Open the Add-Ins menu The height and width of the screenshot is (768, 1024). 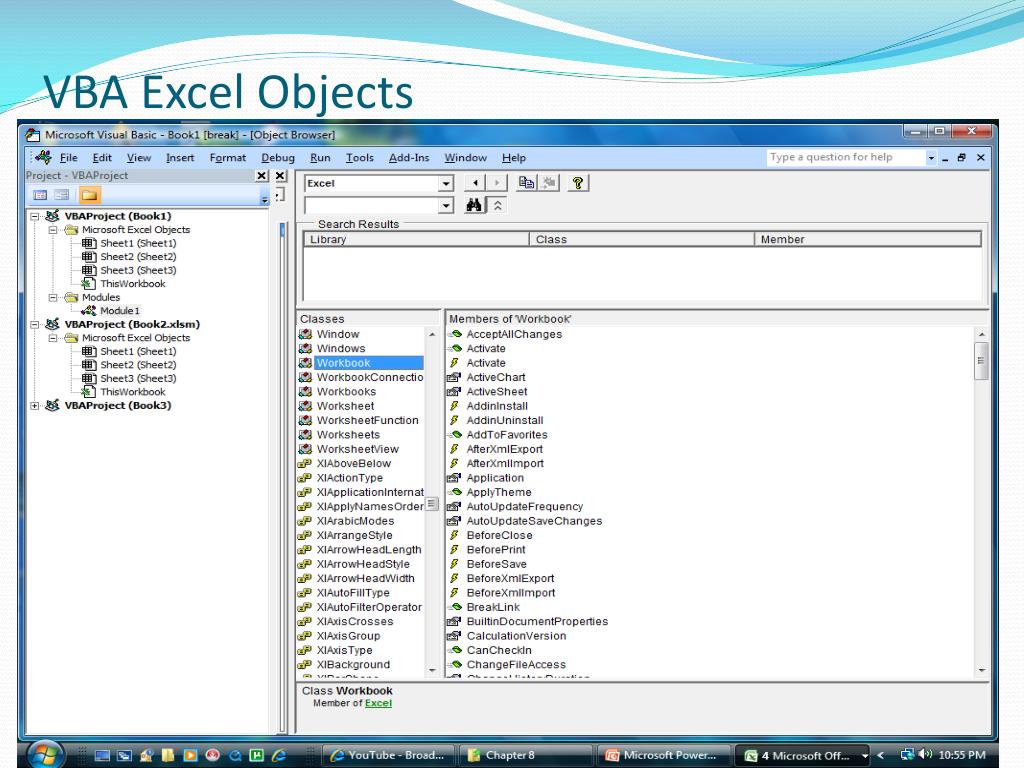pyautogui.click(x=409, y=157)
